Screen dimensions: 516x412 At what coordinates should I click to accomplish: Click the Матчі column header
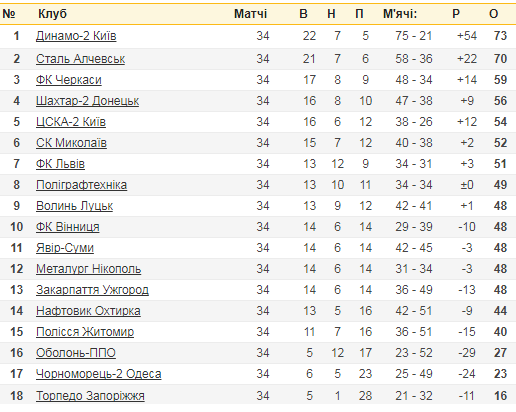[250, 14]
